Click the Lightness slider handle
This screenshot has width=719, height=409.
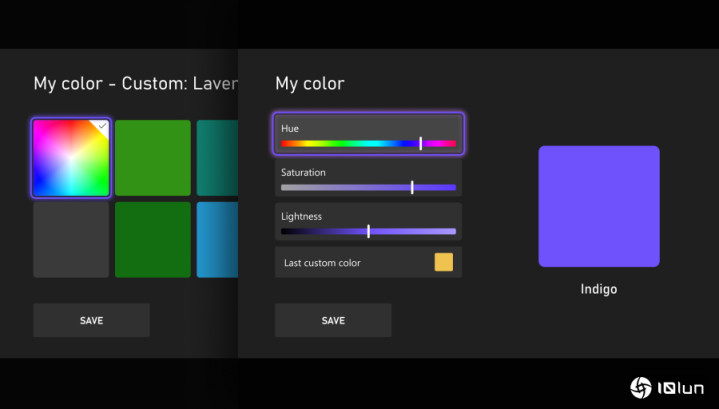click(368, 231)
